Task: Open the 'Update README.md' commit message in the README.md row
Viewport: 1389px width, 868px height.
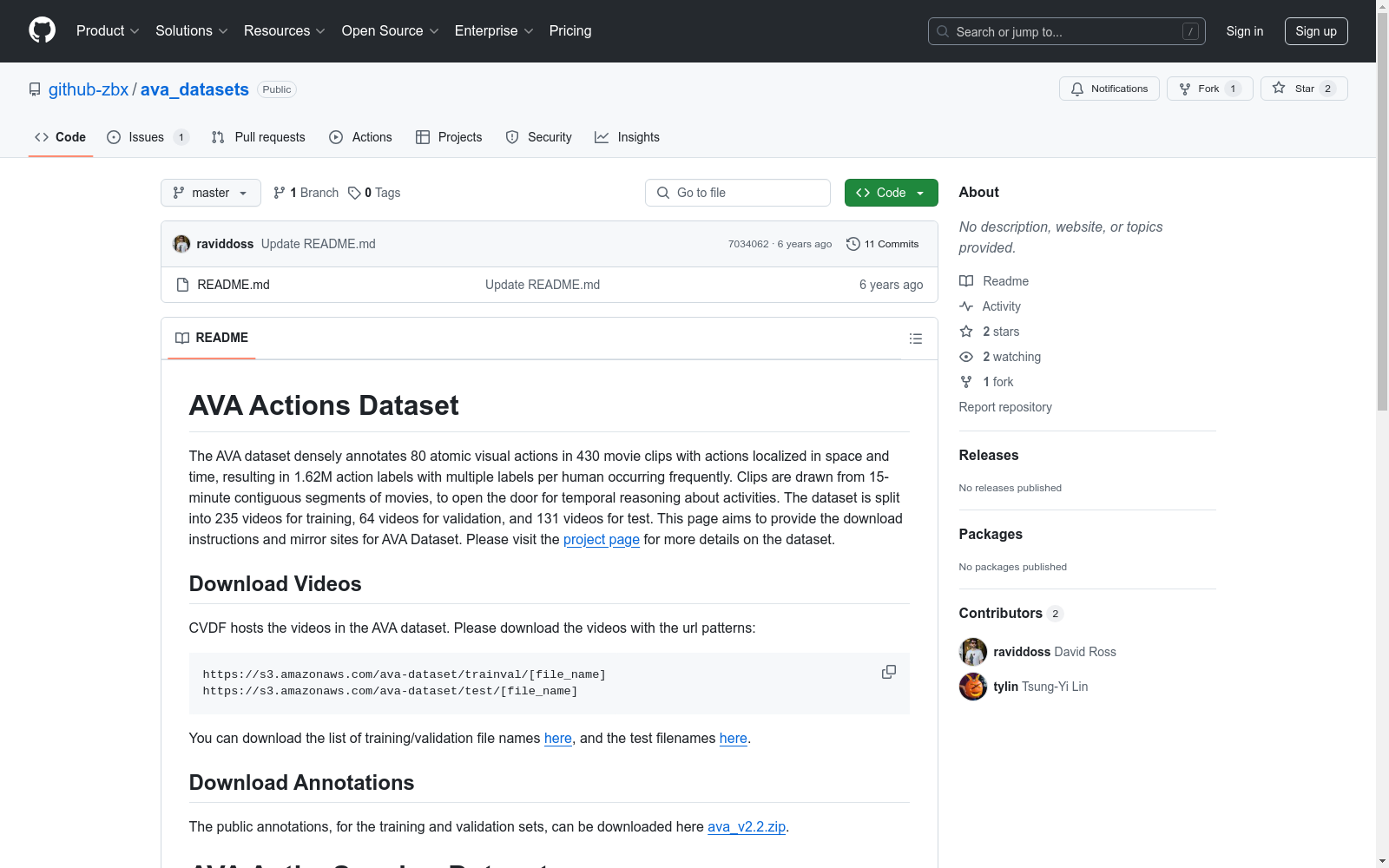Action: 543,285
